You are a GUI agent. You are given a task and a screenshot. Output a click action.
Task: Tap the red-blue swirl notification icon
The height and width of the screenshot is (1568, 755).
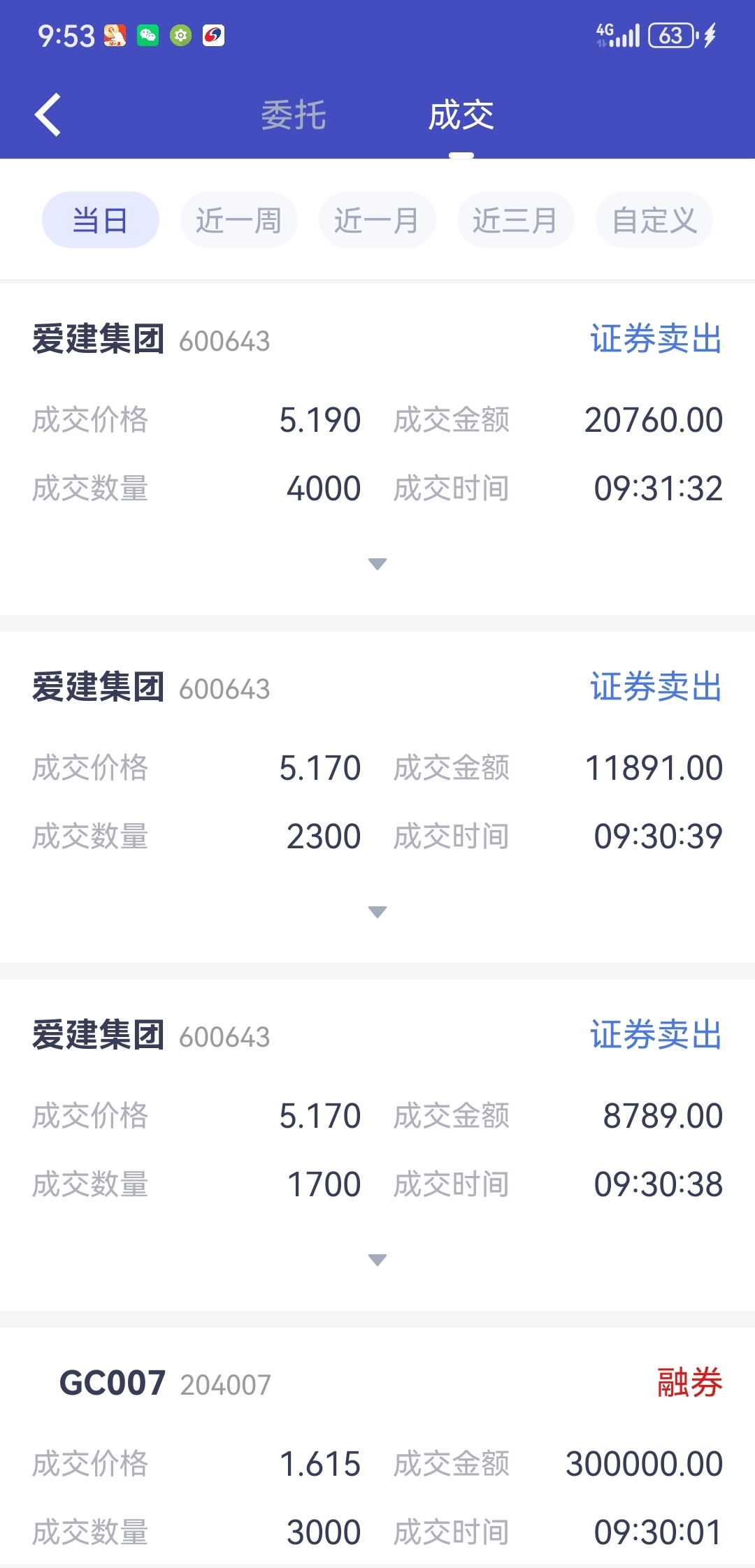(x=213, y=35)
